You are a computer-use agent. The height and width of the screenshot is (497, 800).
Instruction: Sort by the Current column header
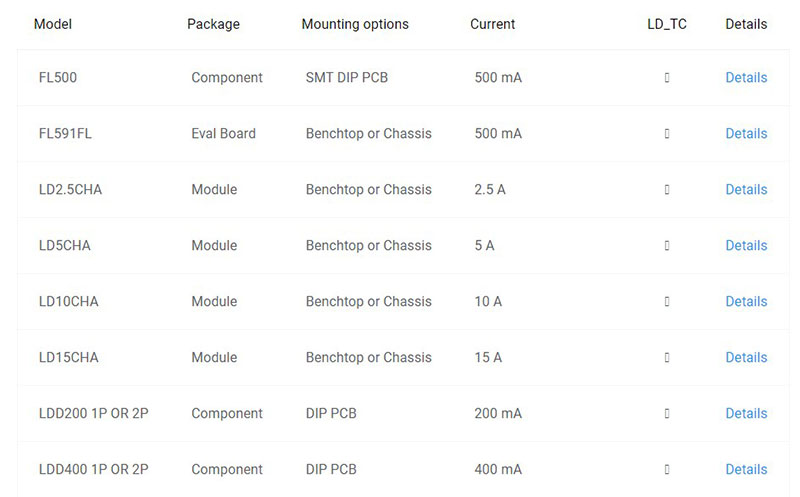click(492, 24)
